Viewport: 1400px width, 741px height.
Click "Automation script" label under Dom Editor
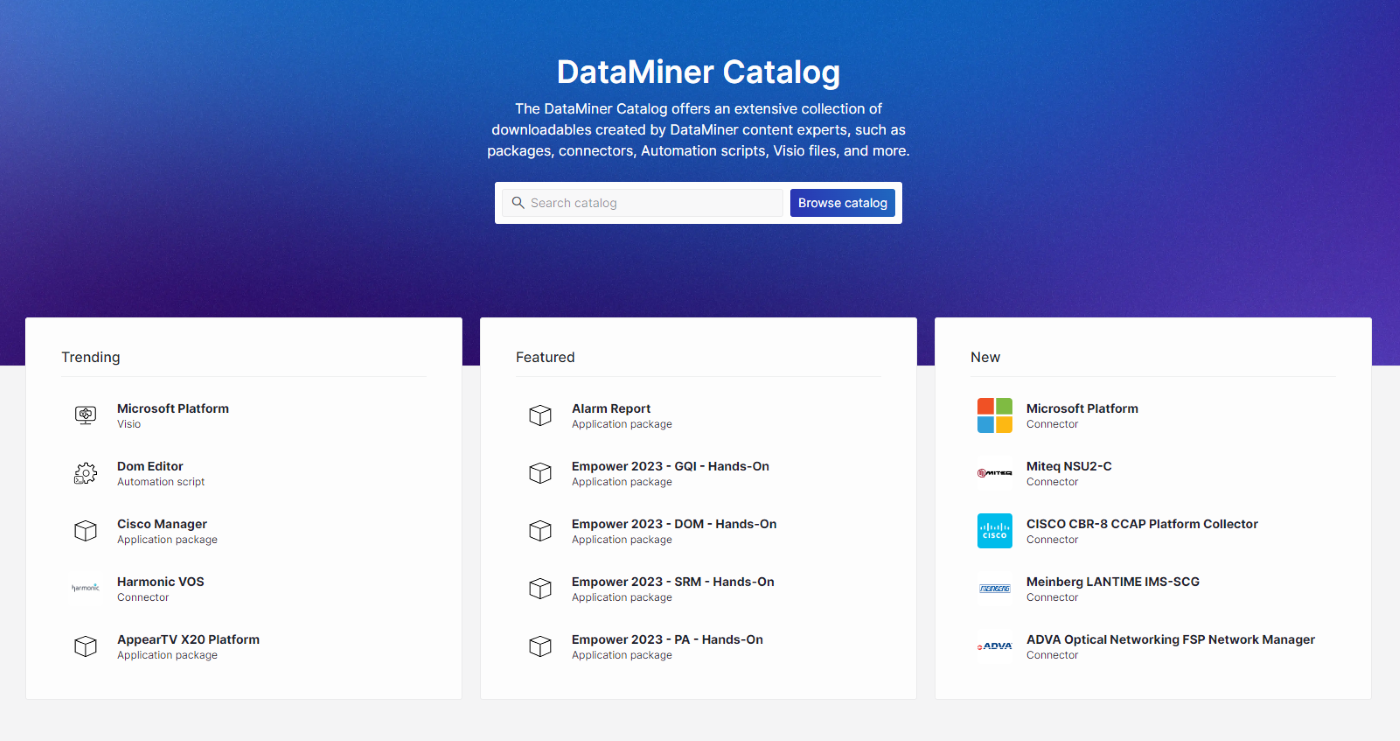pyautogui.click(x=161, y=482)
